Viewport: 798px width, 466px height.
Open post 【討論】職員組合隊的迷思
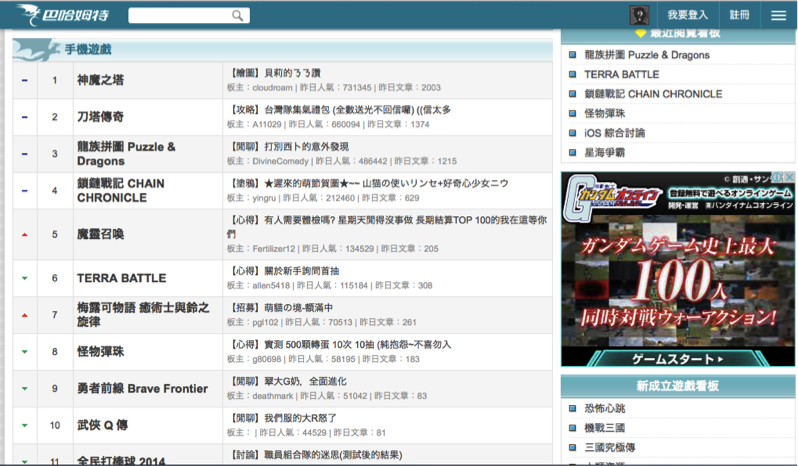(315, 454)
